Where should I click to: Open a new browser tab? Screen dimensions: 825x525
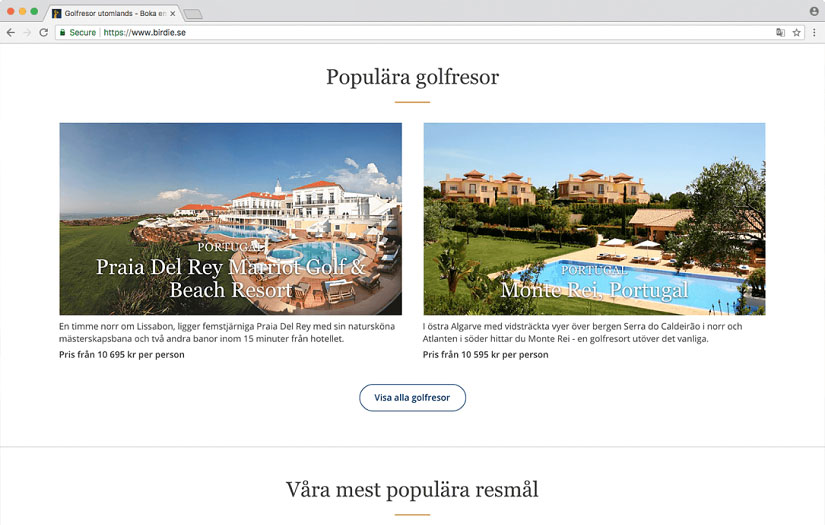[x=193, y=14]
